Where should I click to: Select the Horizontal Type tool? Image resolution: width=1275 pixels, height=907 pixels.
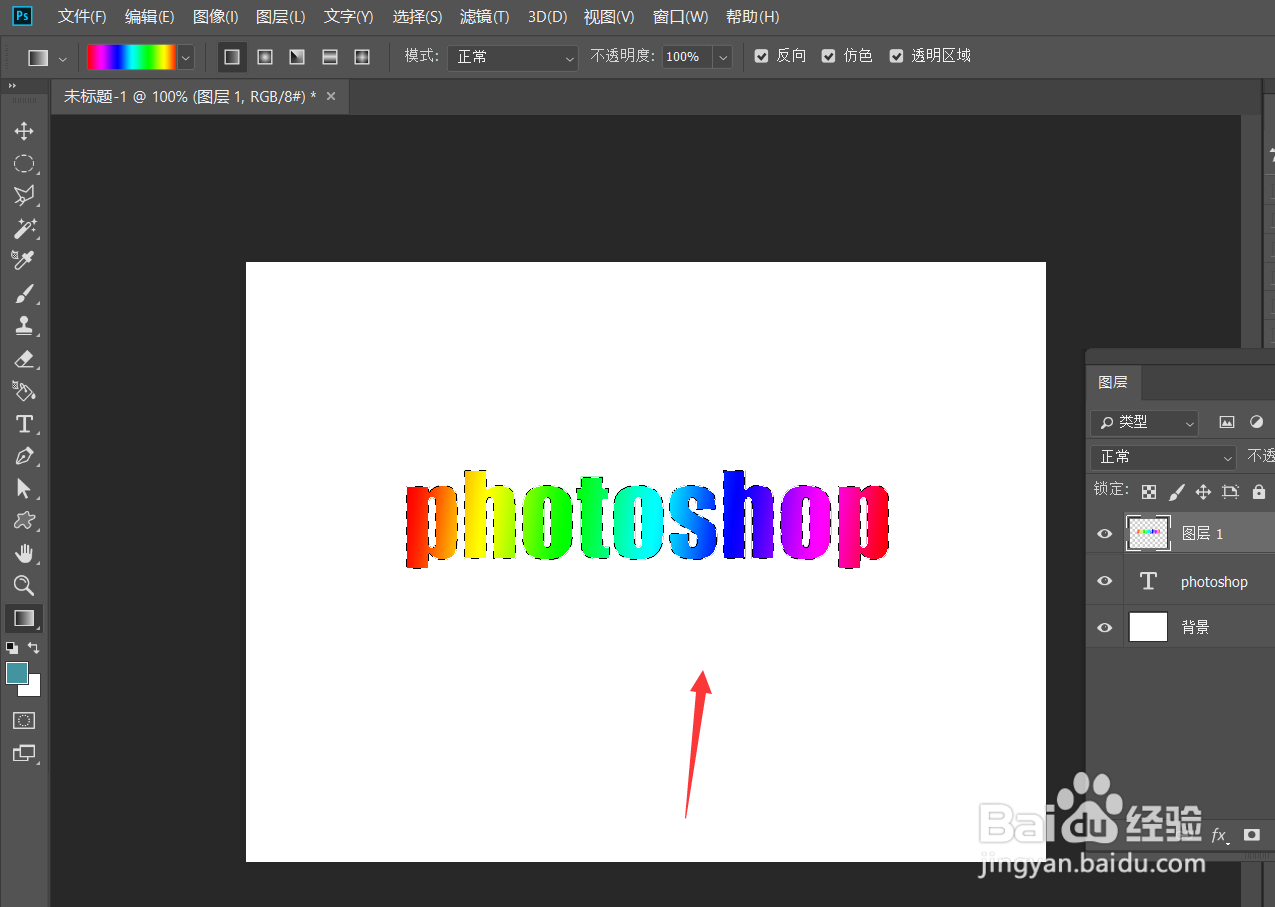coord(24,423)
